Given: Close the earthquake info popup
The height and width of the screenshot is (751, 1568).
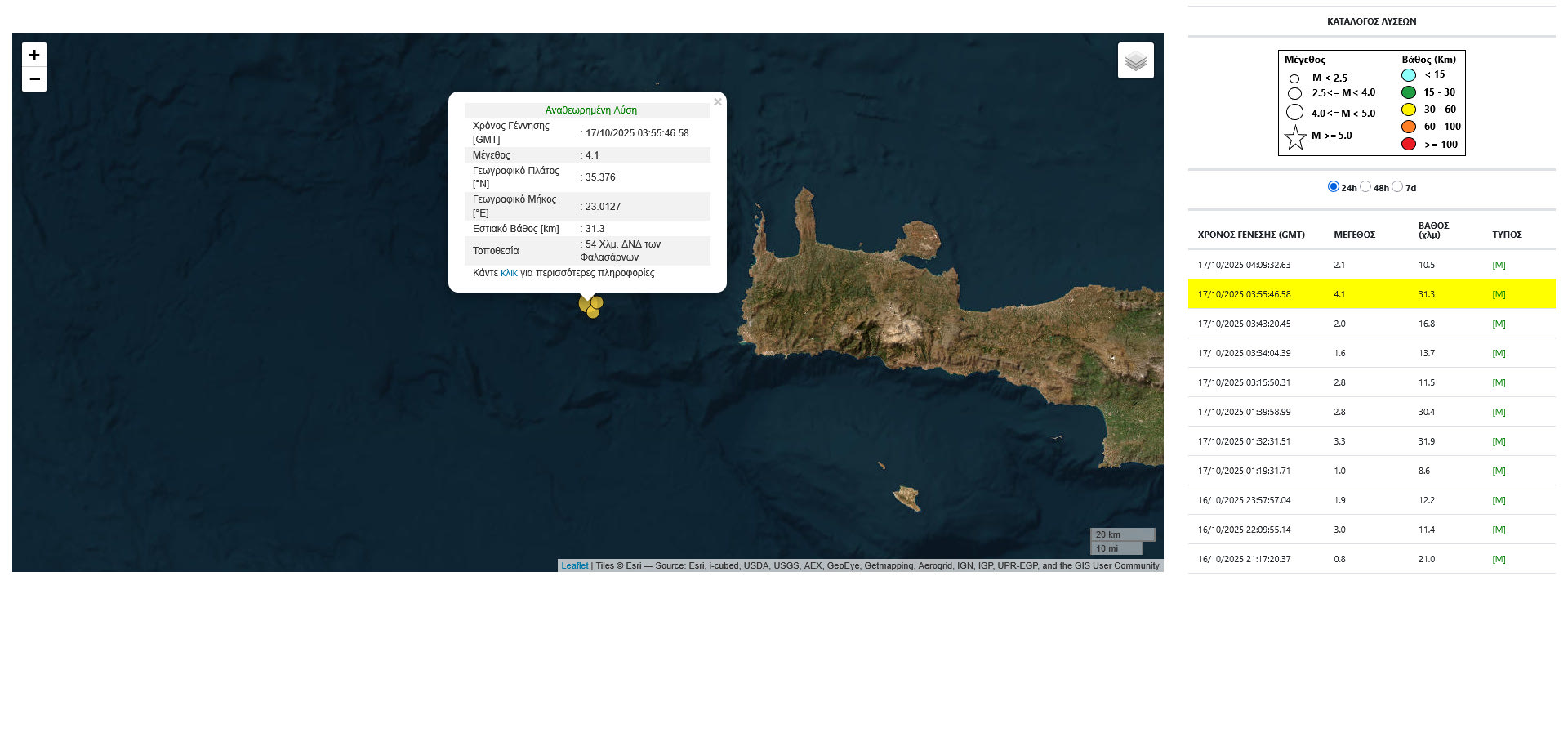Looking at the screenshot, I should tap(717, 102).
